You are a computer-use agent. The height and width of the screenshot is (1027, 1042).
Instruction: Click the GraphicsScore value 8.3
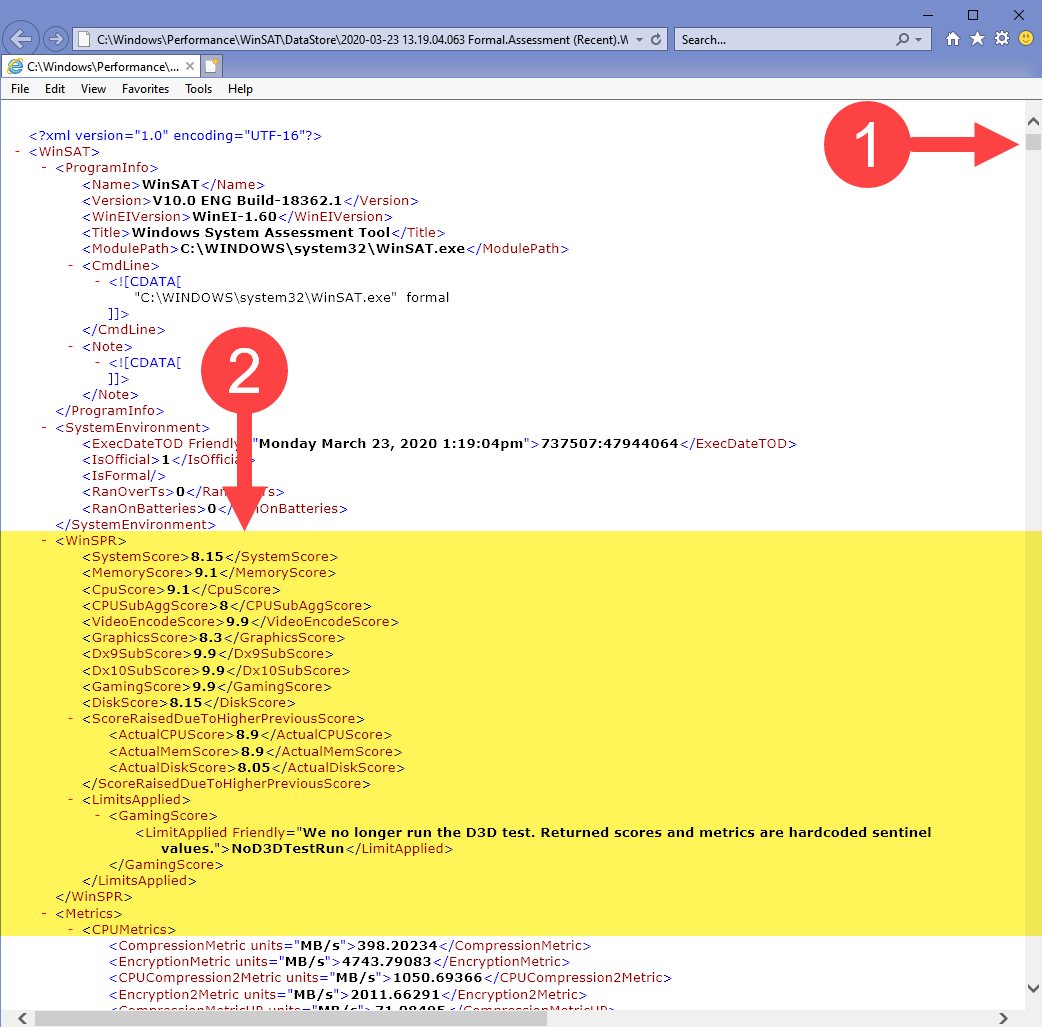[x=210, y=637]
